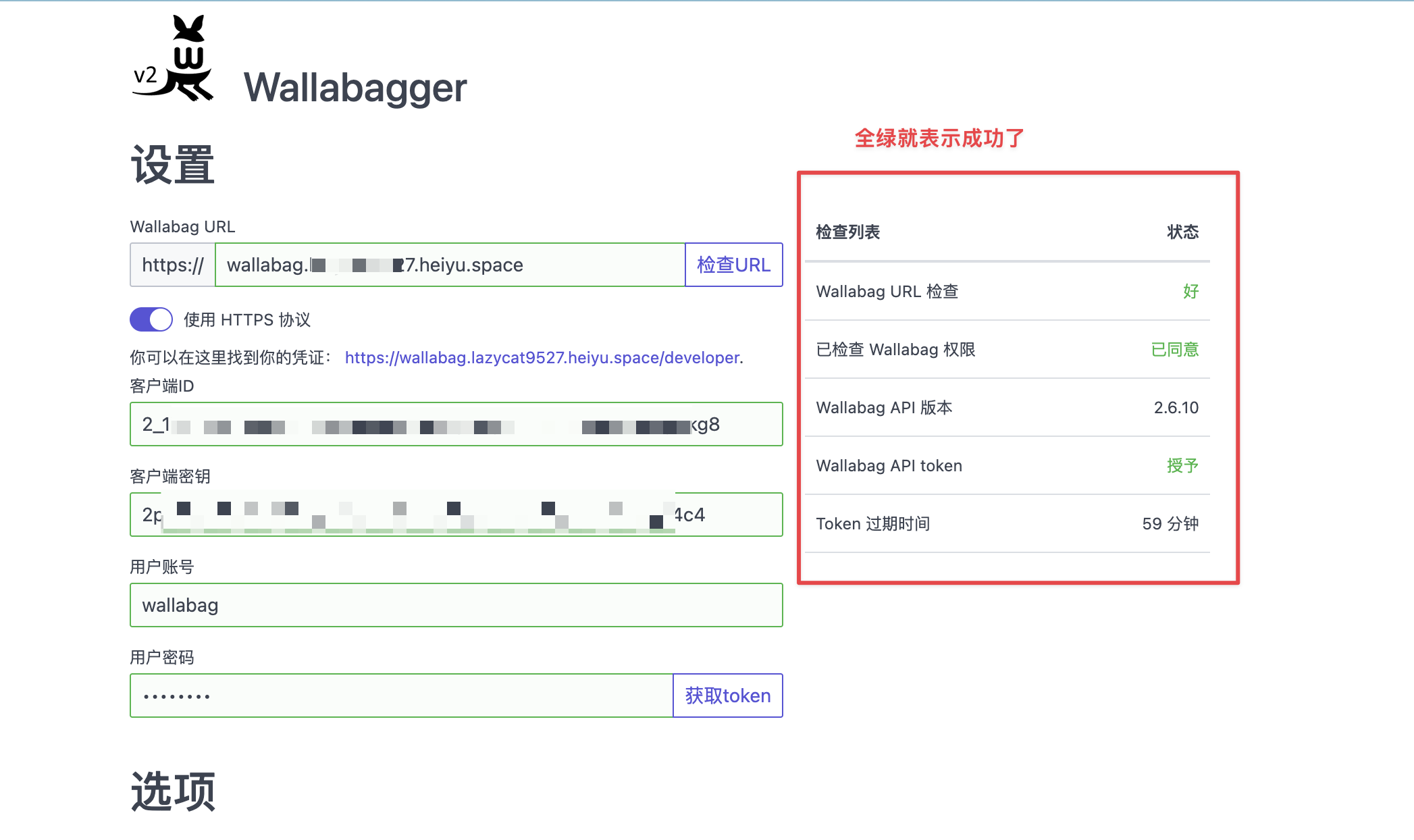The height and width of the screenshot is (840, 1414).
Task: Click the 状态 column header
Action: (1183, 232)
